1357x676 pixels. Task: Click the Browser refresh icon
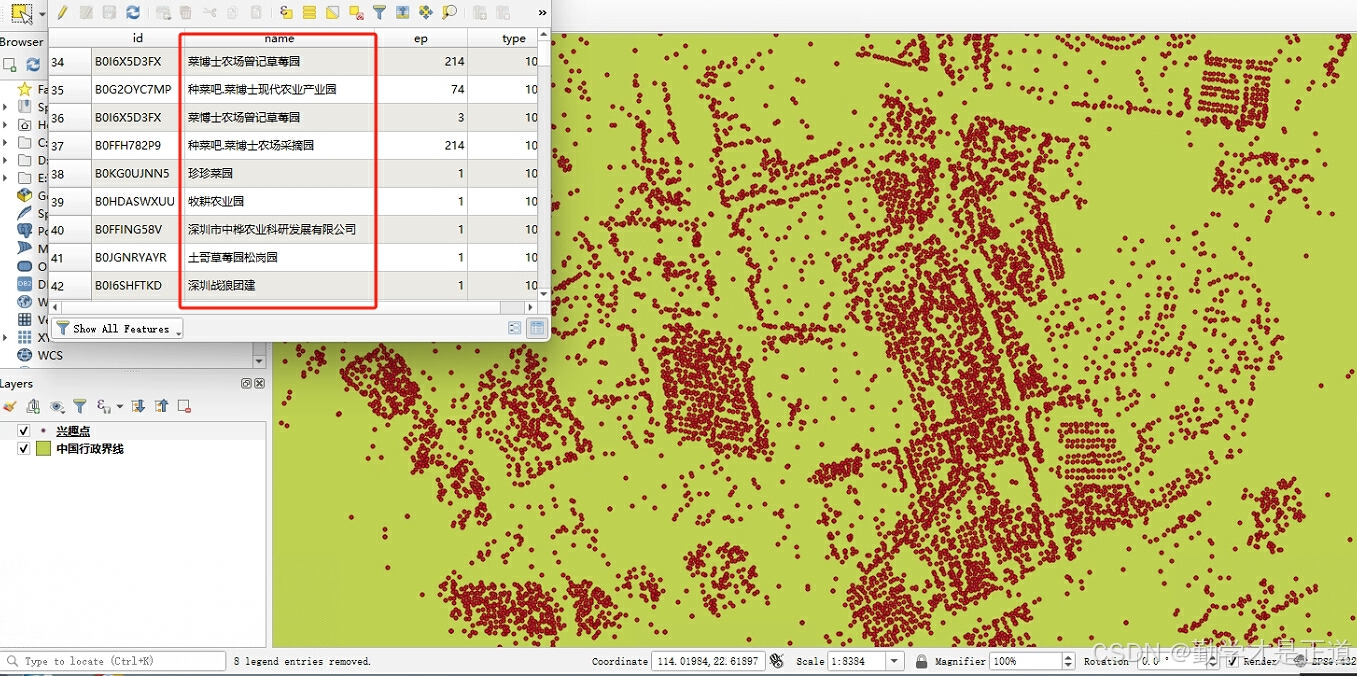pos(33,64)
